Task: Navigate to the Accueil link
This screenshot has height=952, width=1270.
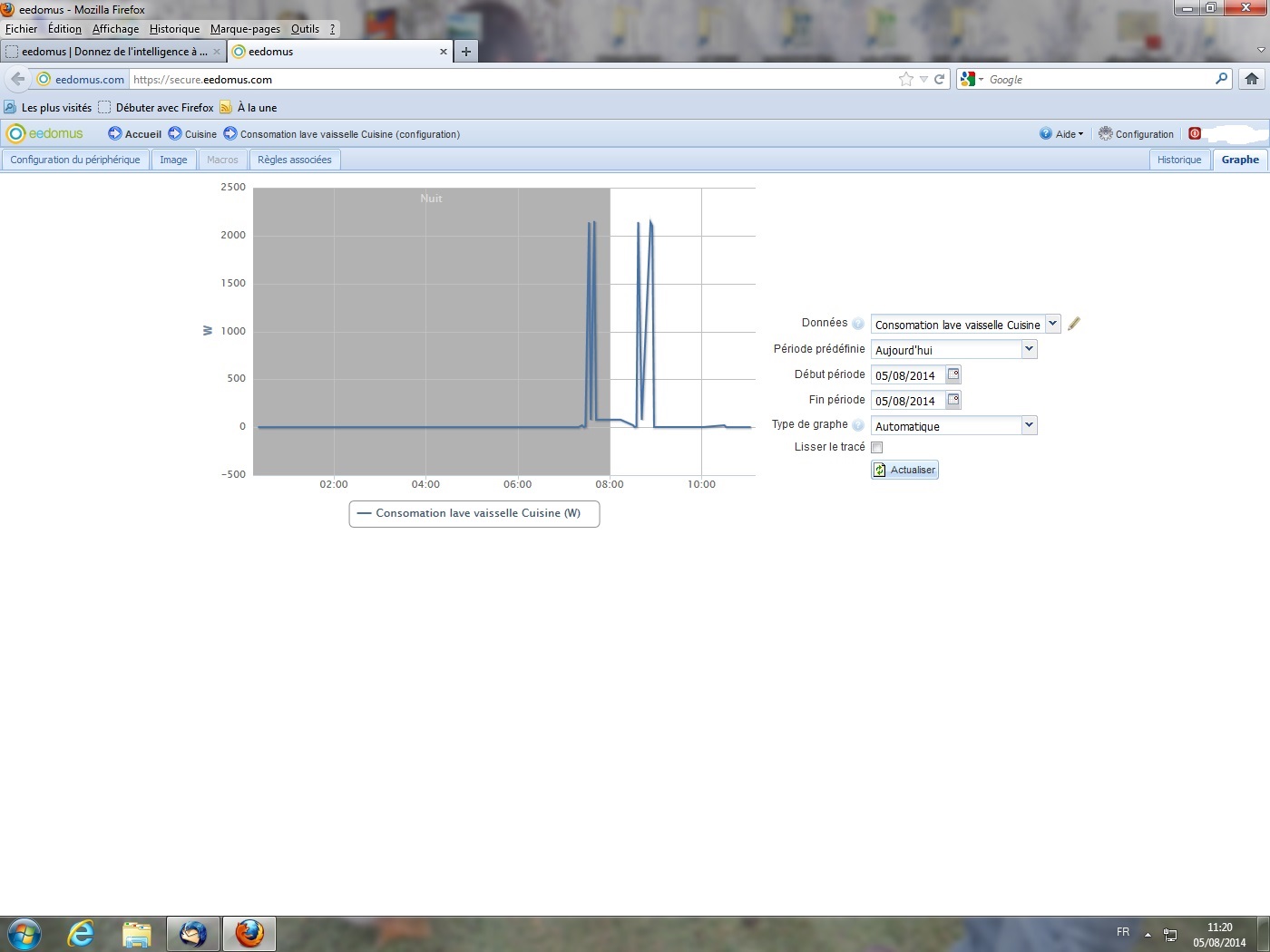Action: [x=135, y=134]
